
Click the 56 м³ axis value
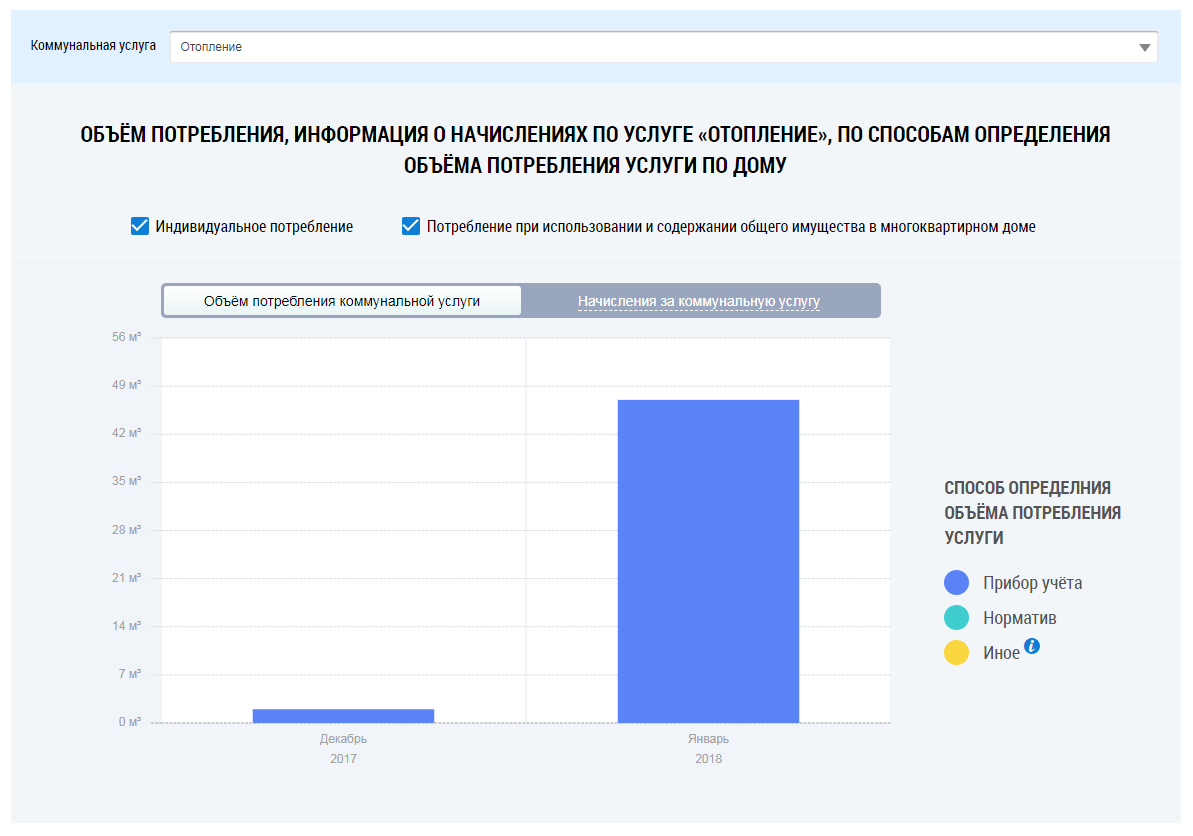click(126, 336)
